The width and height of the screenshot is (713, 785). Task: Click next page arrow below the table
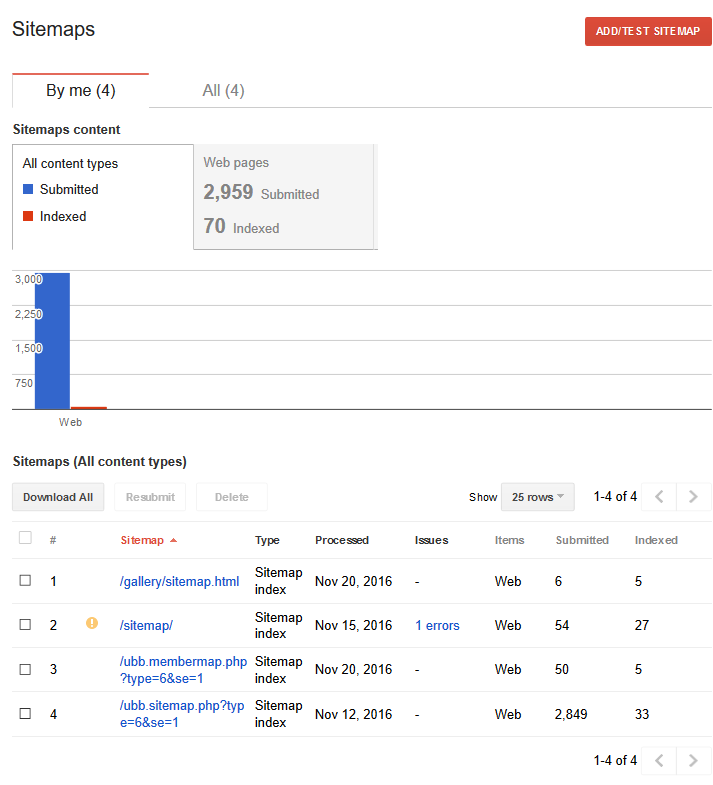693,760
